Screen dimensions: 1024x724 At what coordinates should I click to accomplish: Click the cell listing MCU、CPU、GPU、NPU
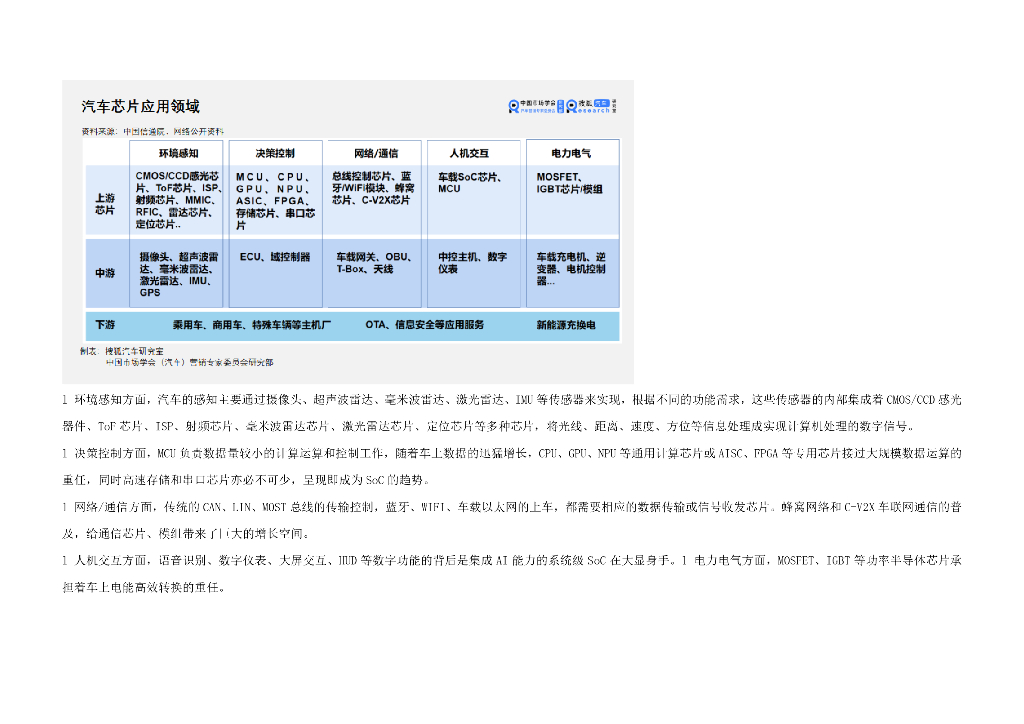(x=275, y=200)
